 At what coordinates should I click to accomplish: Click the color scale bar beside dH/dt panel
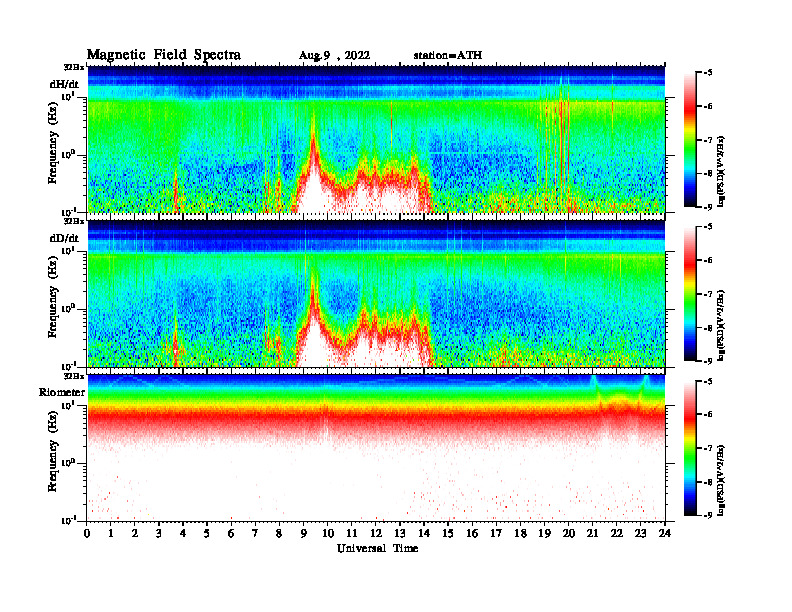coord(690,139)
